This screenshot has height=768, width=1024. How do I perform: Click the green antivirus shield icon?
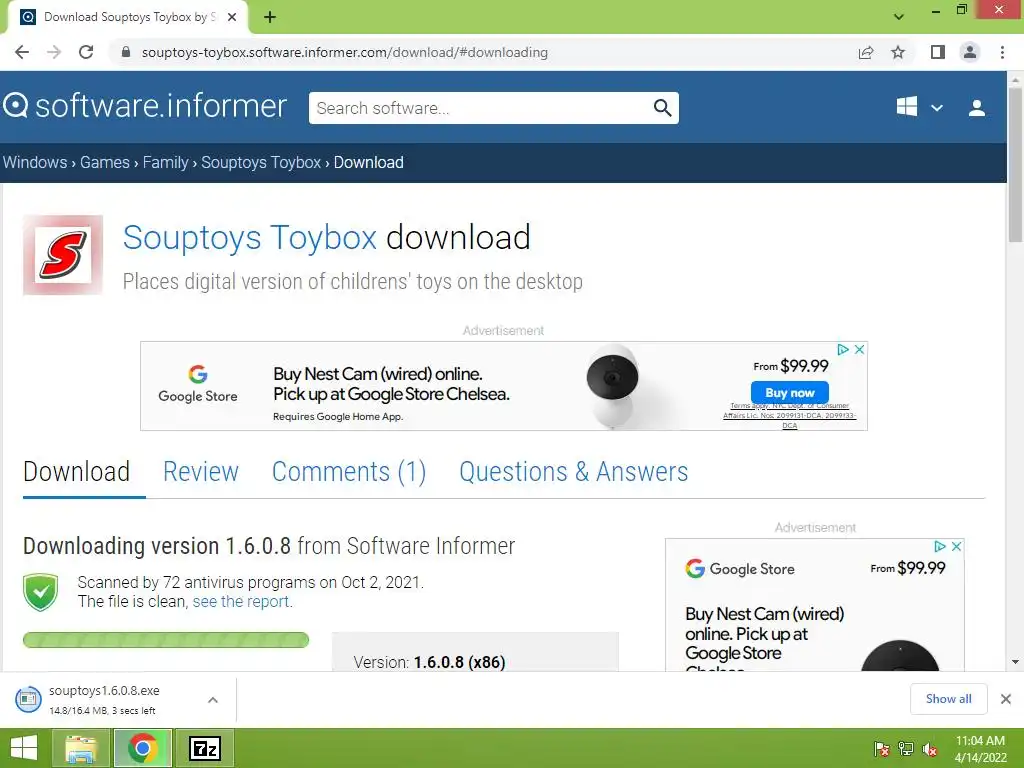[x=40, y=592]
